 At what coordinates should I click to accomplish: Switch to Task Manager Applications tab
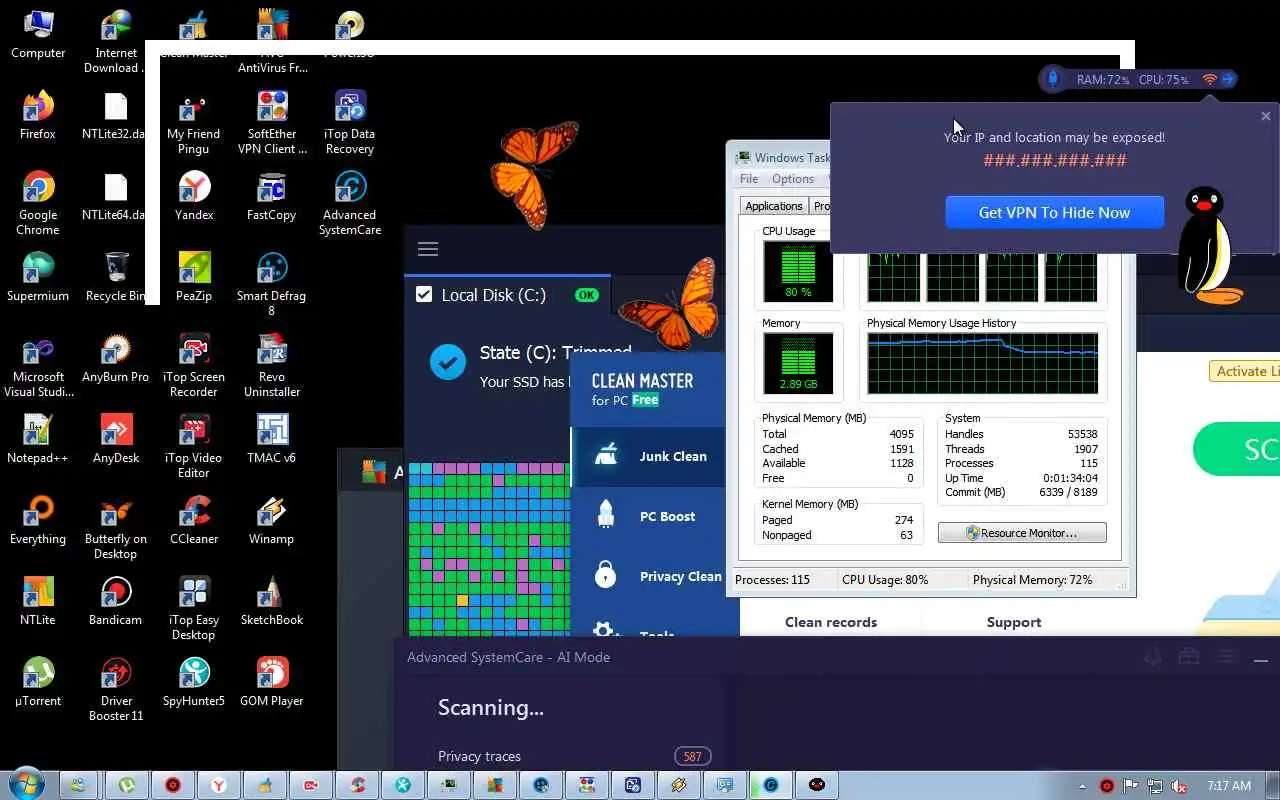pyautogui.click(x=774, y=206)
